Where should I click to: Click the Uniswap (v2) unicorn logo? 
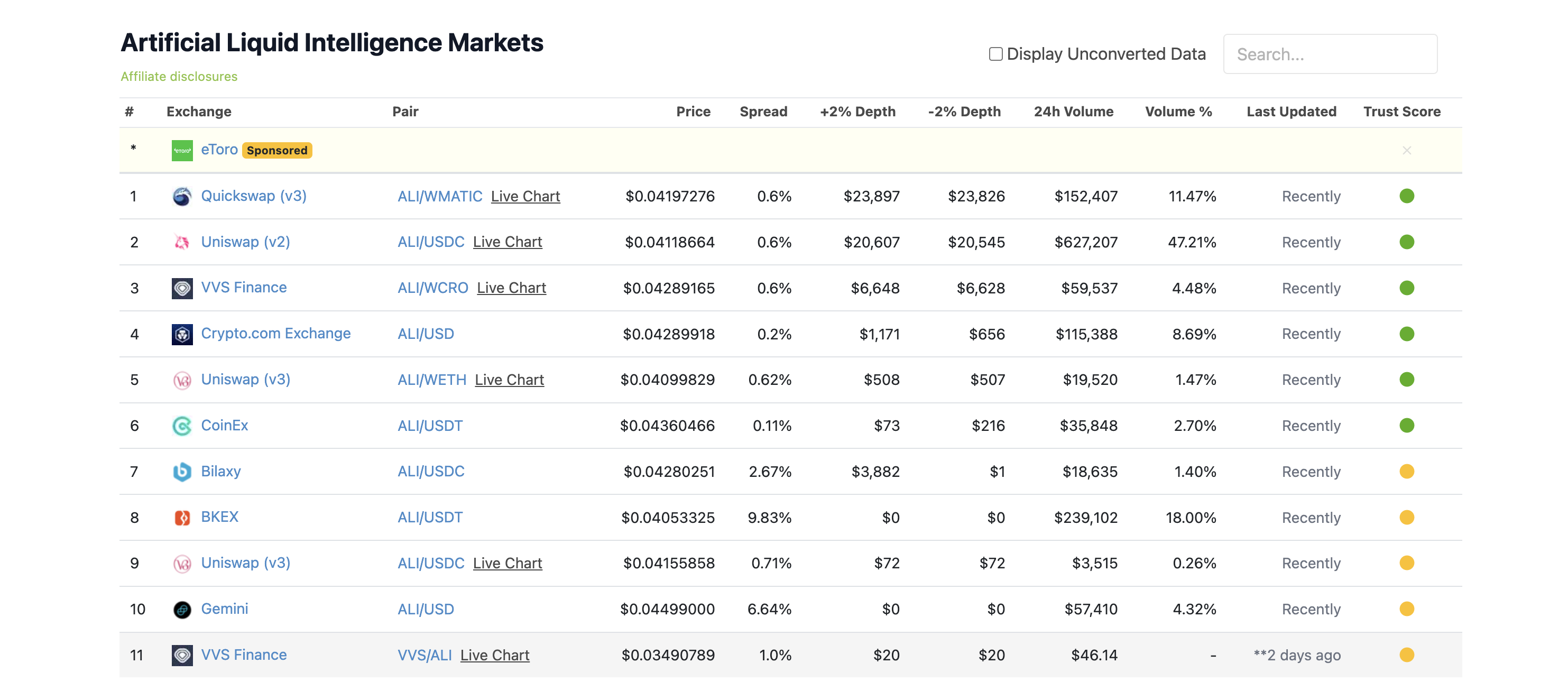click(x=182, y=242)
